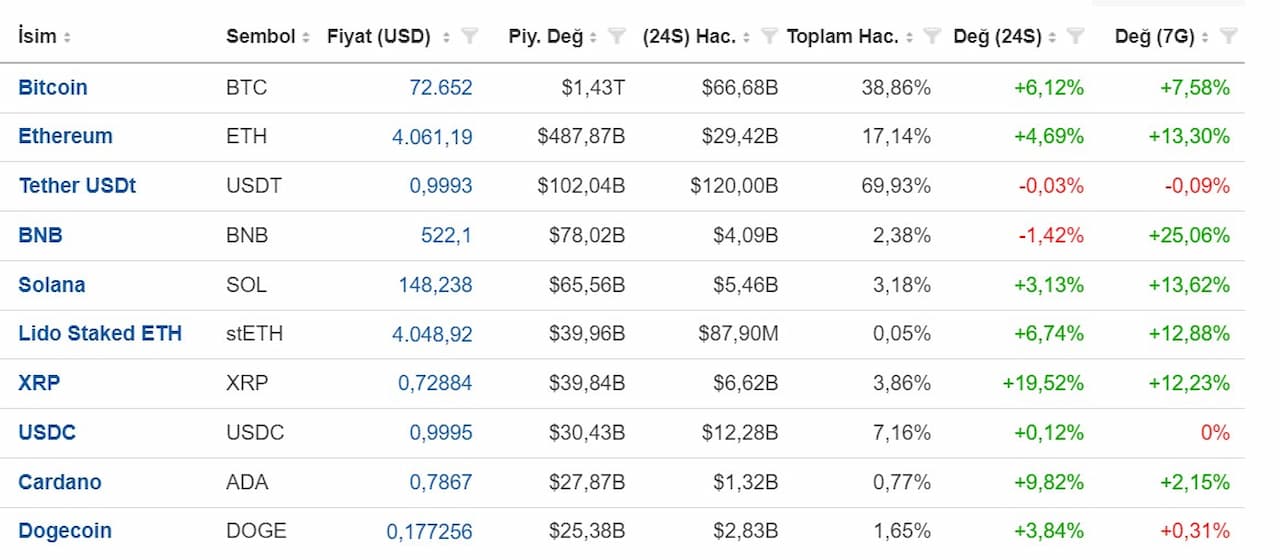
Task: Open the Bitcoin link
Action: pos(53,87)
